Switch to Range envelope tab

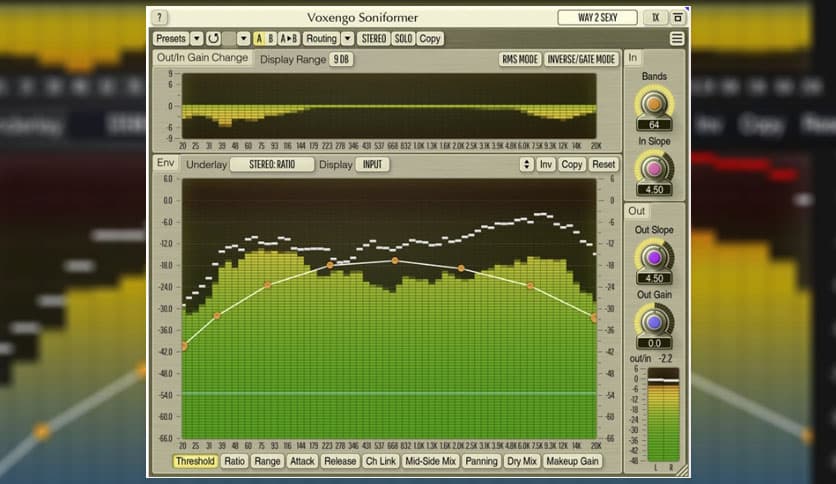pos(267,461)
